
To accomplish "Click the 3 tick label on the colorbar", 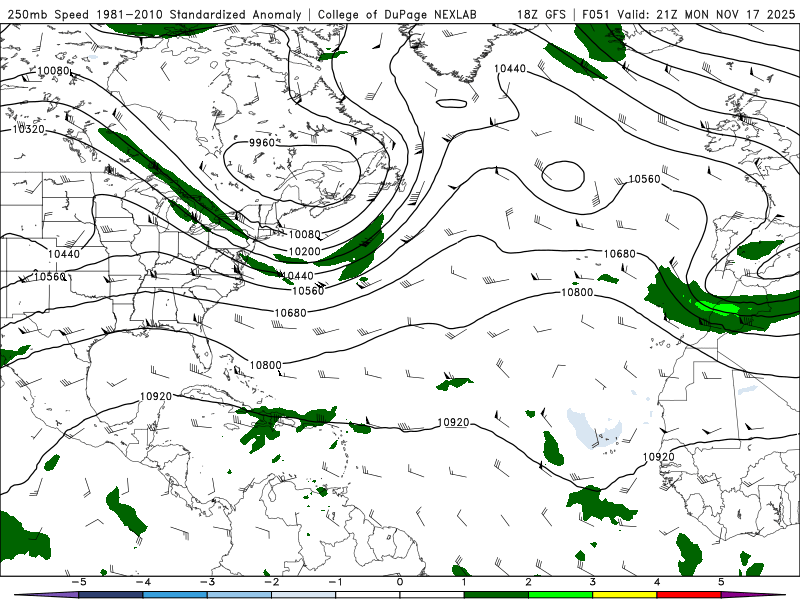I will (x=592, y=582).
